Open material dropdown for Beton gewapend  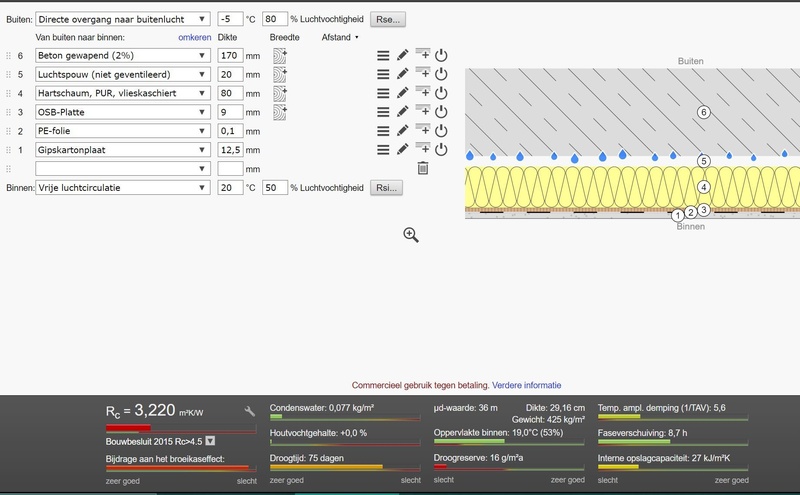tap(122, 56)
